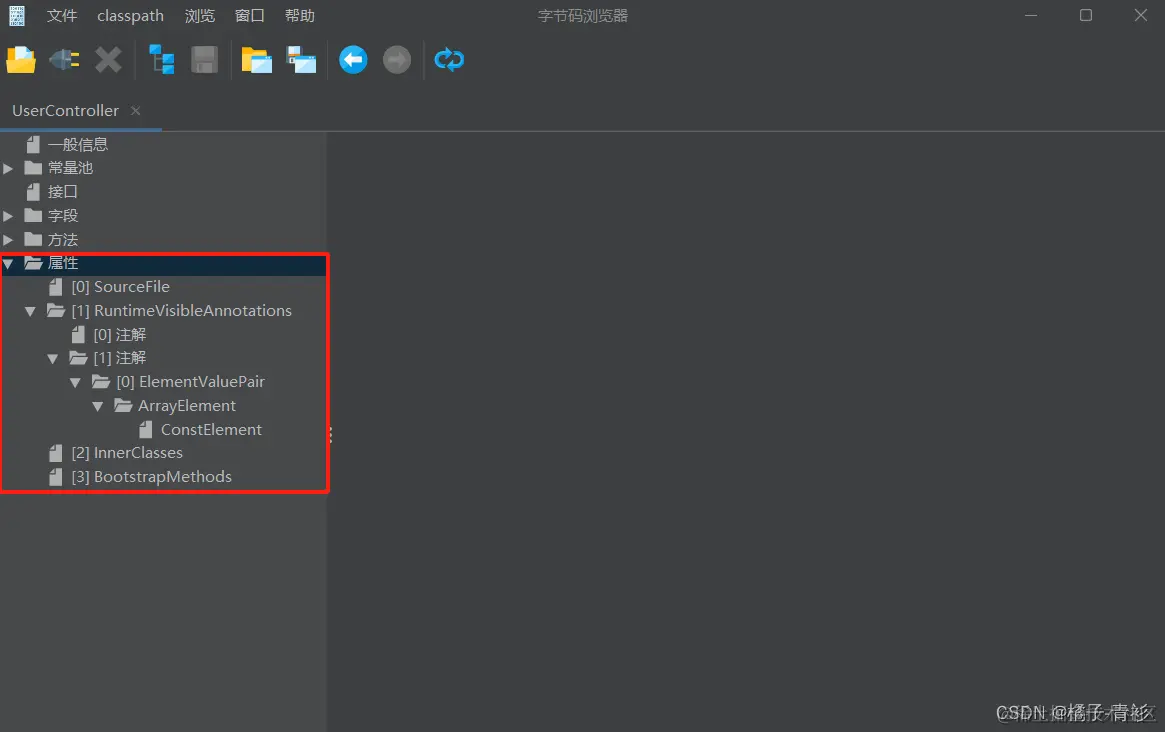Open the 文件 menu
1165x732 pixels.
[62, 16]
